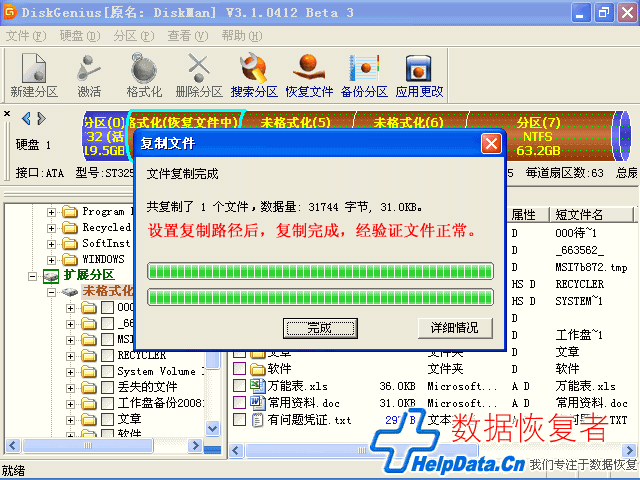Open the 分区(P) menu
Image resolution: width=640 pixels, height=480 pixels.
133,36
